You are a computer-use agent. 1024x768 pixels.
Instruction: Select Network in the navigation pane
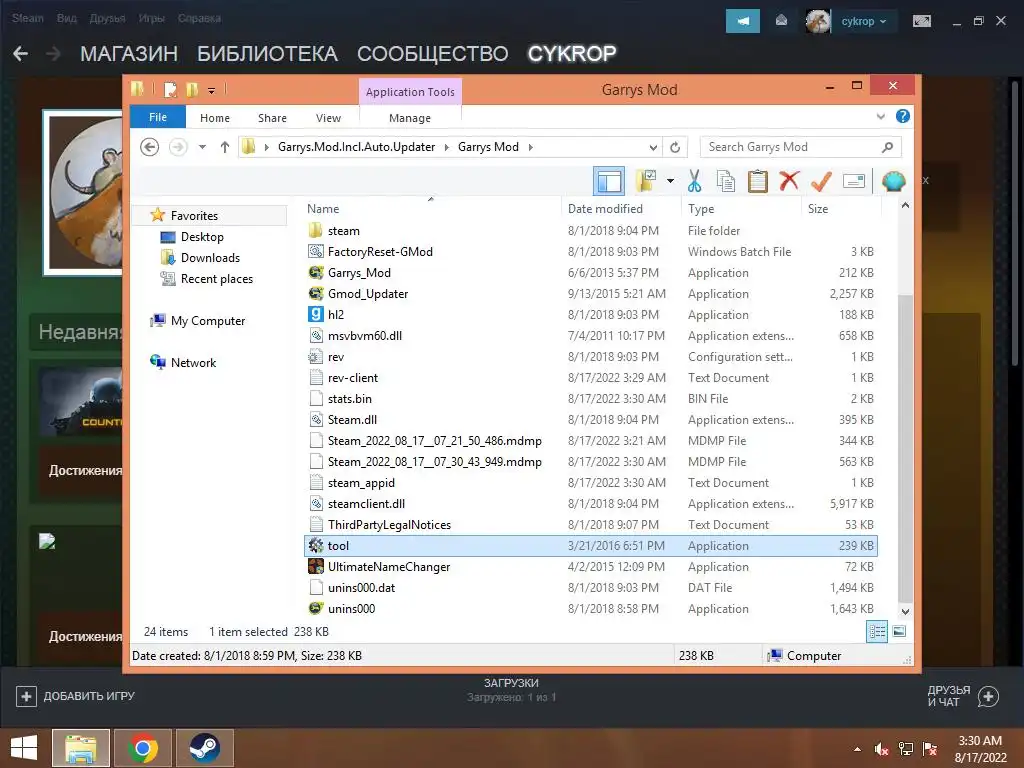[x=193, y=362]
